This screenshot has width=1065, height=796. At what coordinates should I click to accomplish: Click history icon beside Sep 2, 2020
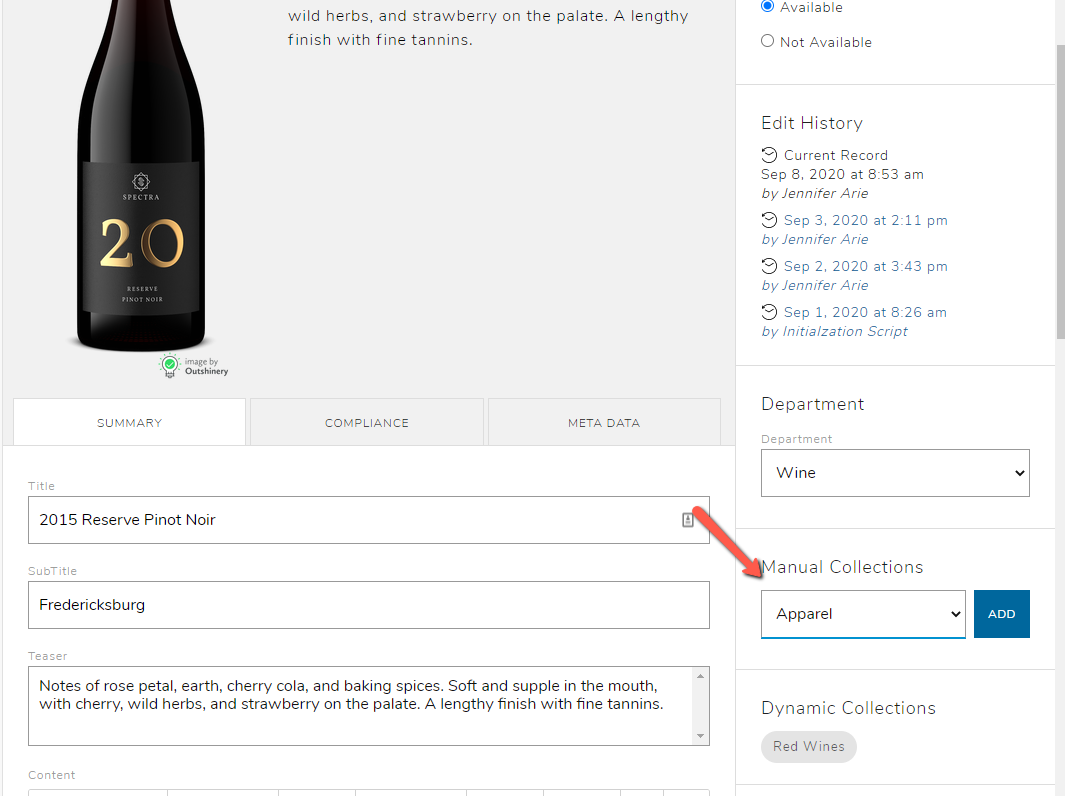coord(769,266)
